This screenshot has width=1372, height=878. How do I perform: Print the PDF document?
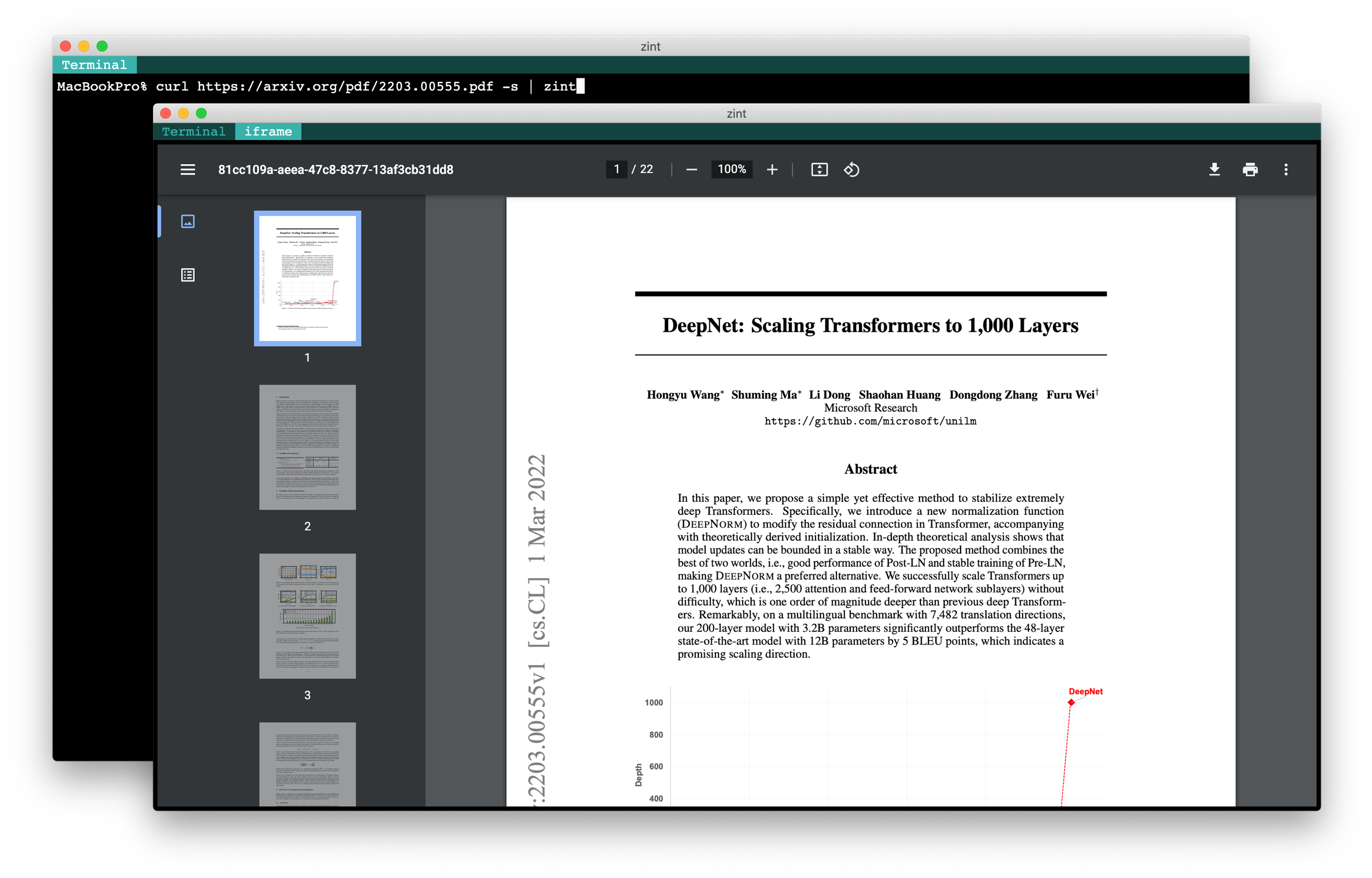click(x=1249, y=169)
